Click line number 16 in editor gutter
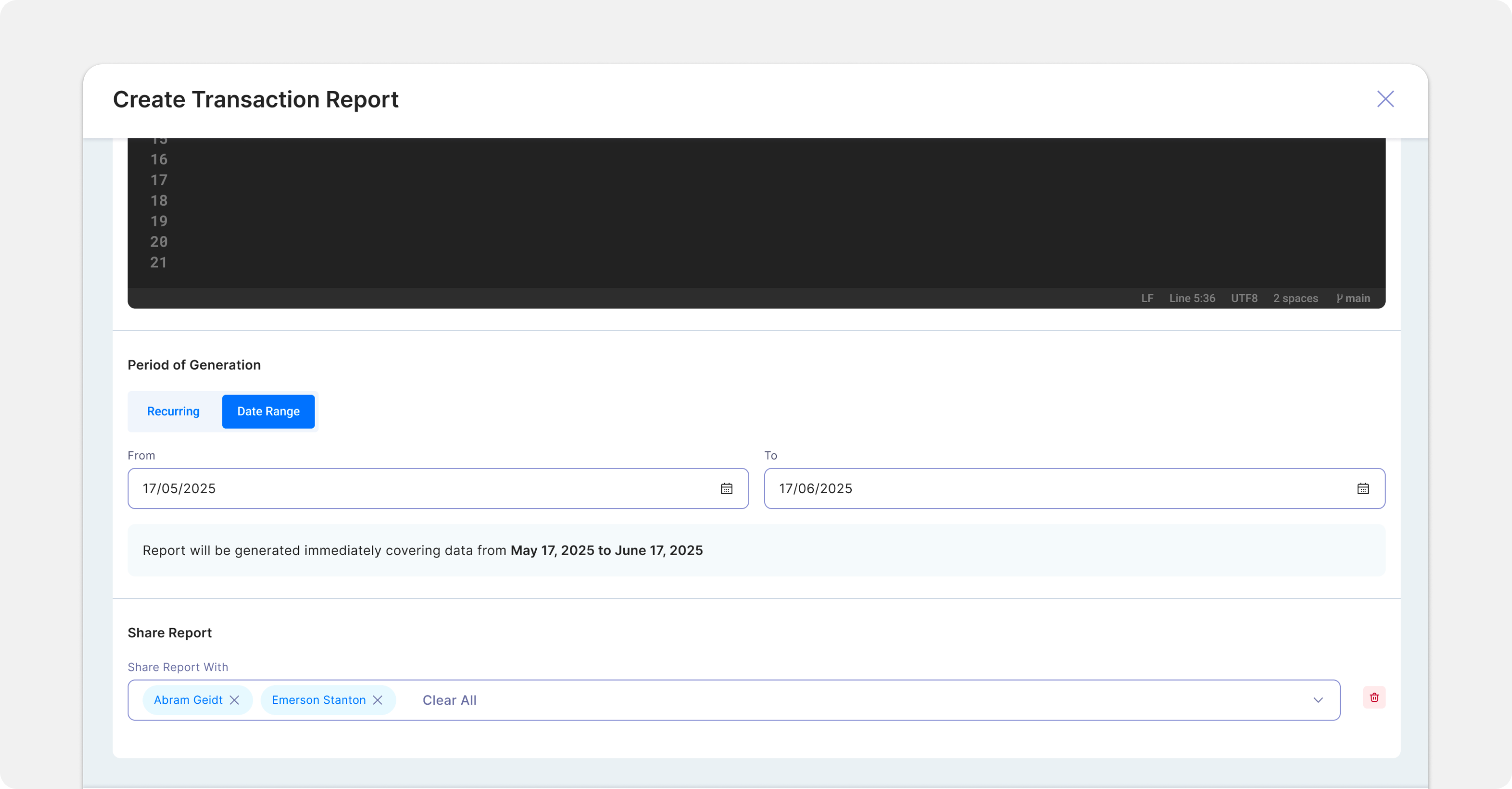The width and height of the screenshot is (1512, 789). (x=158, y=160)
